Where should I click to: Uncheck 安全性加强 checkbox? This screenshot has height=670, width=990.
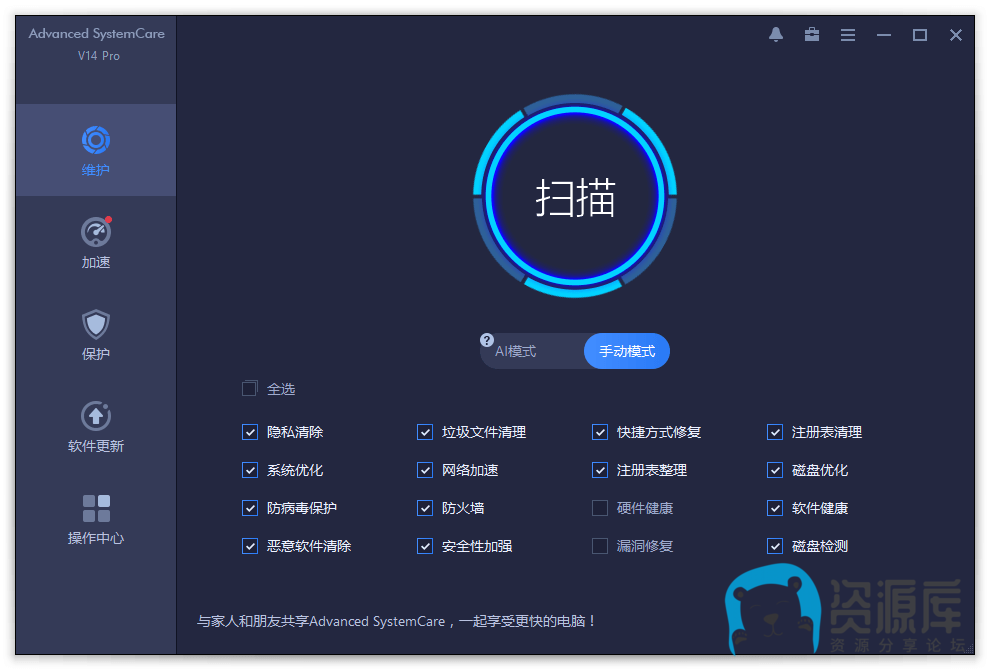[x=425, y=546]
